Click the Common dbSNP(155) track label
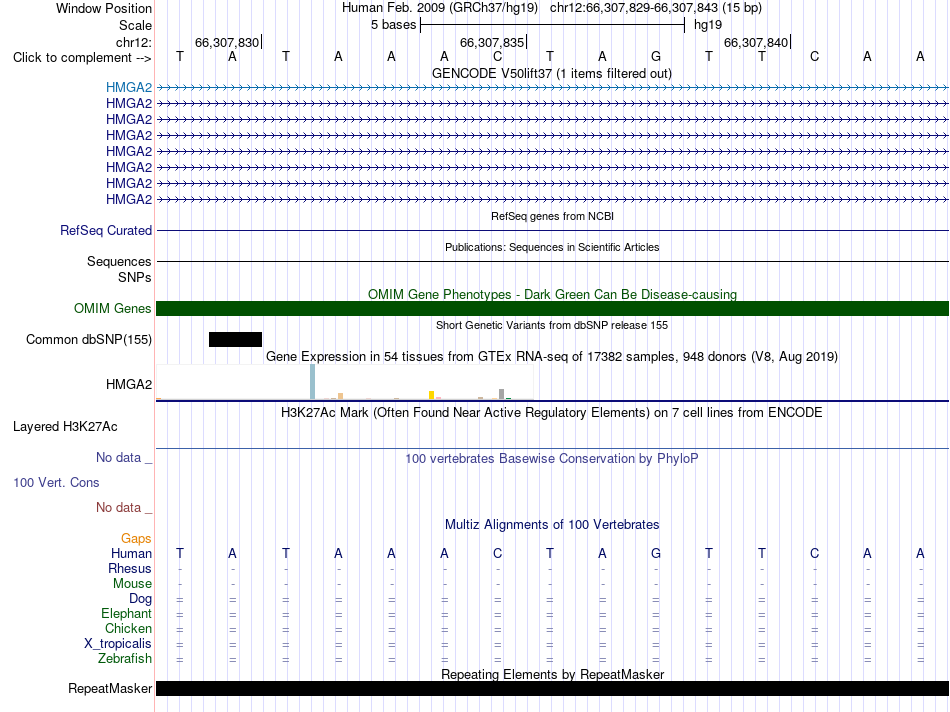The height and width of the screenshot is (712, 950). [x=88, y=339]
